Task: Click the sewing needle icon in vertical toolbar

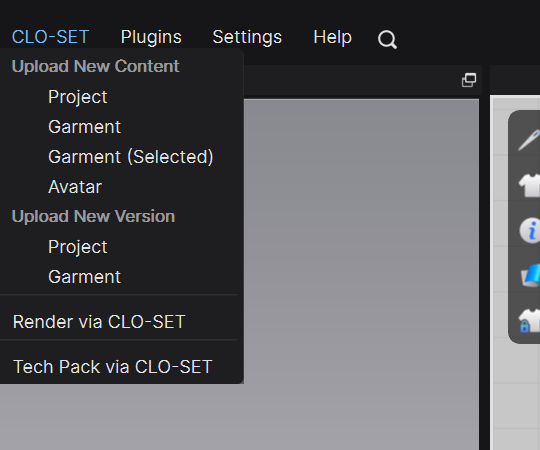Action: point(530,139)
